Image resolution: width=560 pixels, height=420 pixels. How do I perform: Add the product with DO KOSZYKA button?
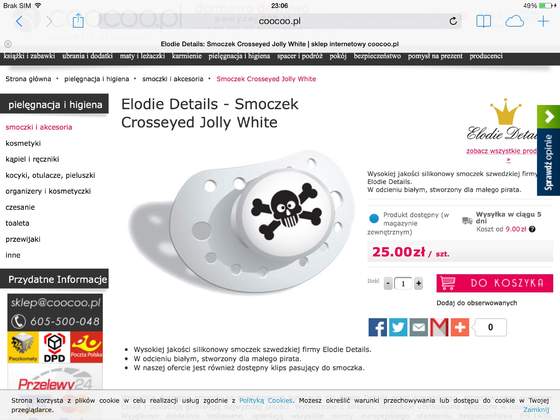pyautogui.click(x=495, y=283)
